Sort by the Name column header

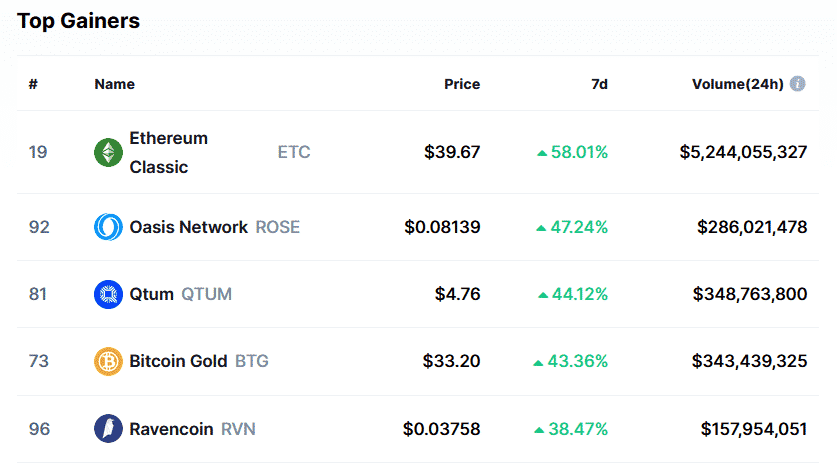114,84
